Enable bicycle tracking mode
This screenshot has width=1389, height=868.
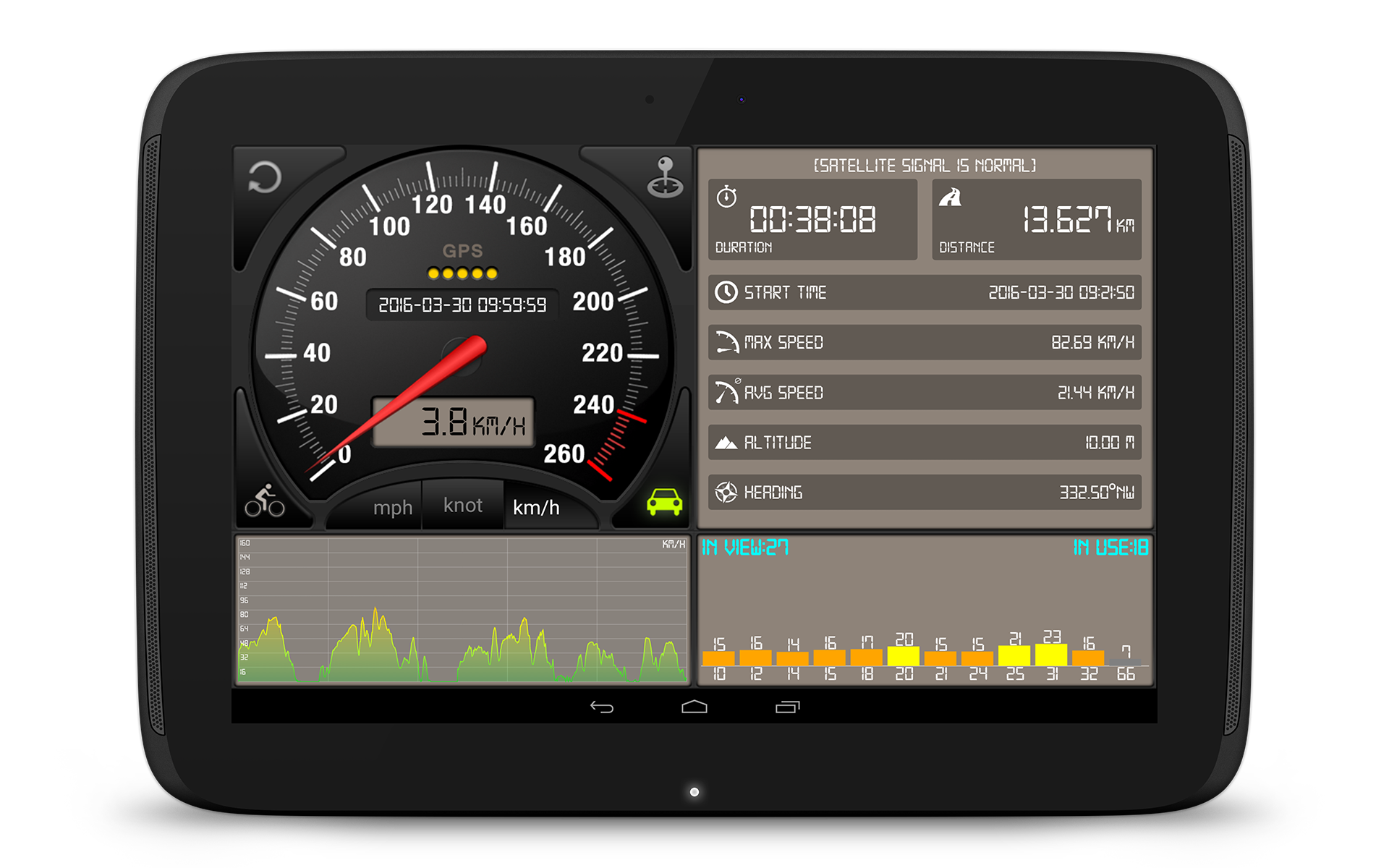[x=268, y=499]
